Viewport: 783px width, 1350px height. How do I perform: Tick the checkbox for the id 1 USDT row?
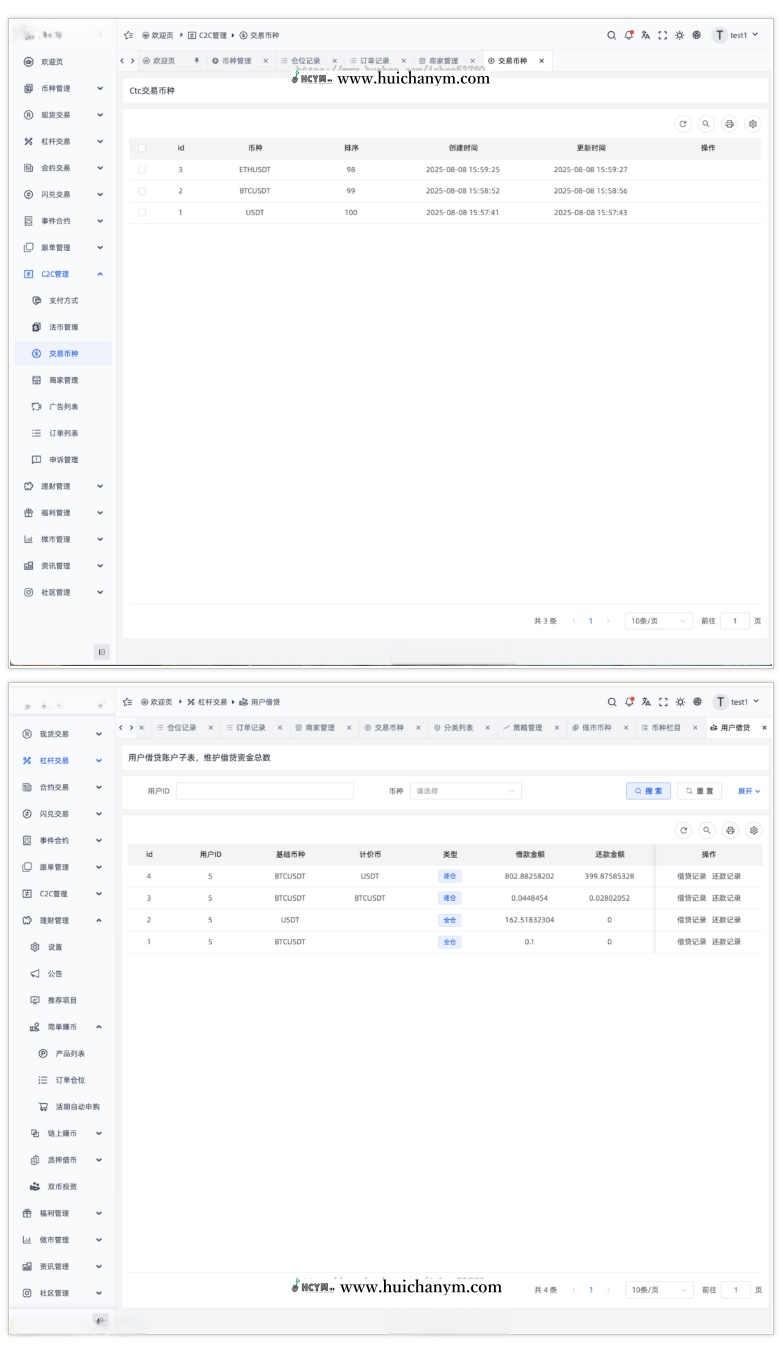[x=142, y=212]
